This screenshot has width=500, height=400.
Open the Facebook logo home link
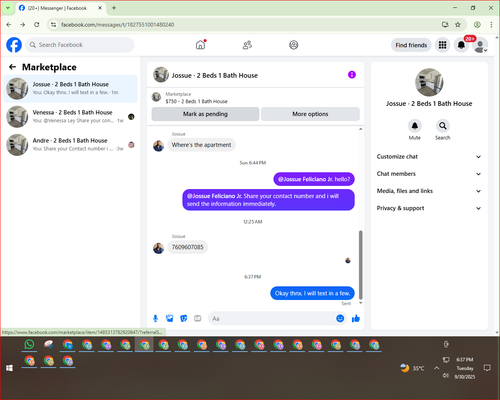click(14, 45)
